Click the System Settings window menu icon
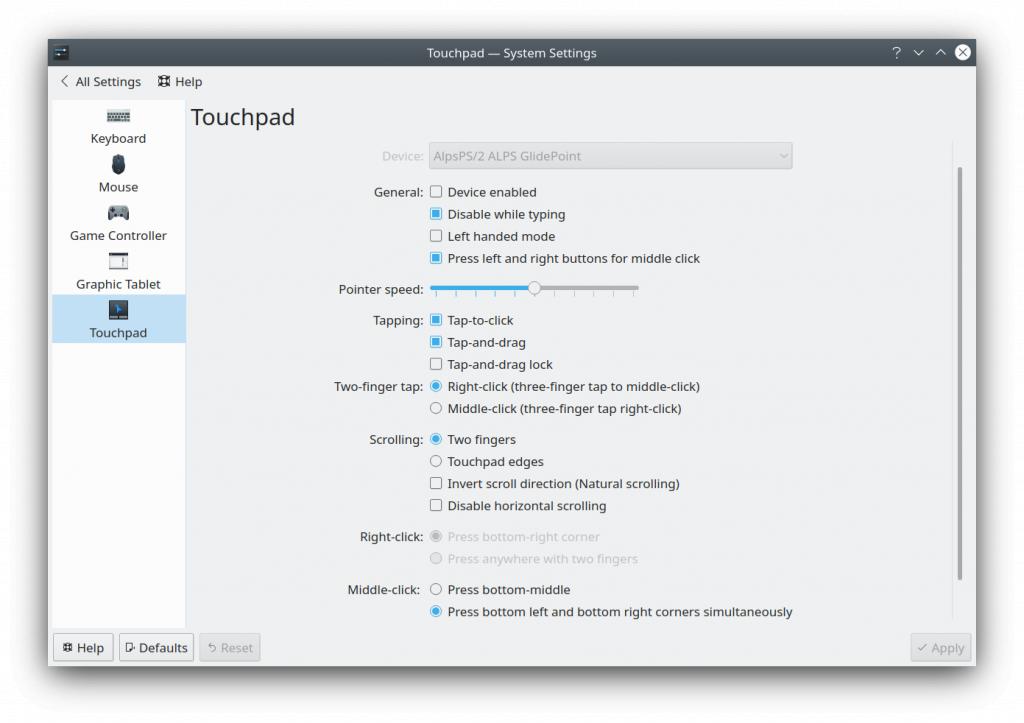This screenshot has width=1024, height=723. coord(62,53)
